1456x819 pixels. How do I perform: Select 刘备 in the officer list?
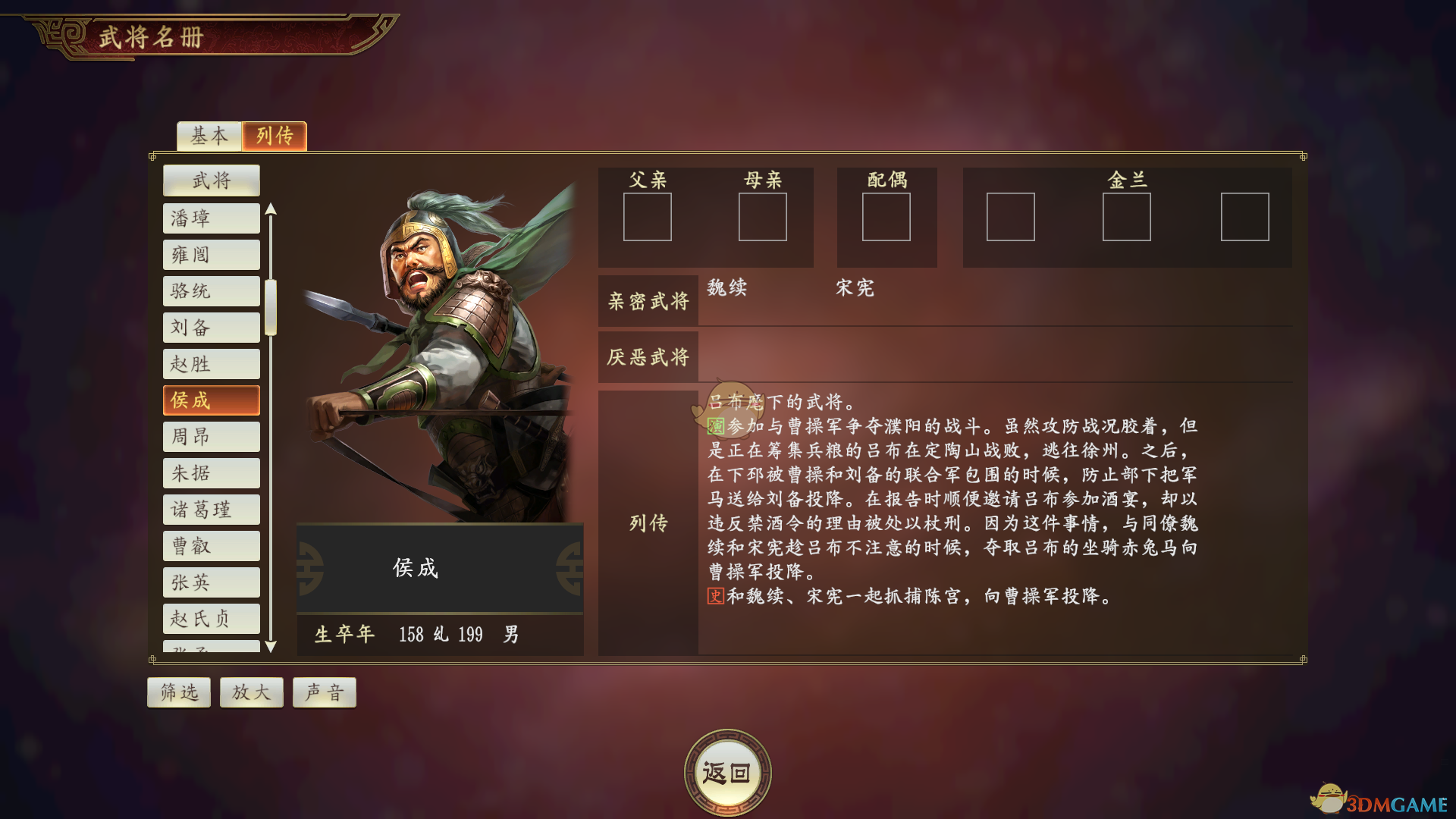212,328
